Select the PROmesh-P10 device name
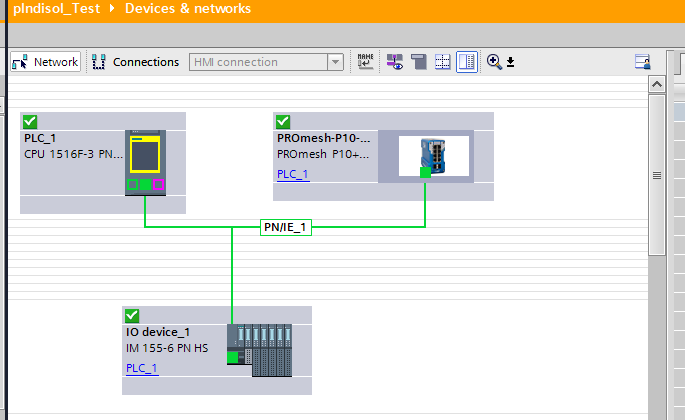The image size is (685, 420). coord(324,138)
